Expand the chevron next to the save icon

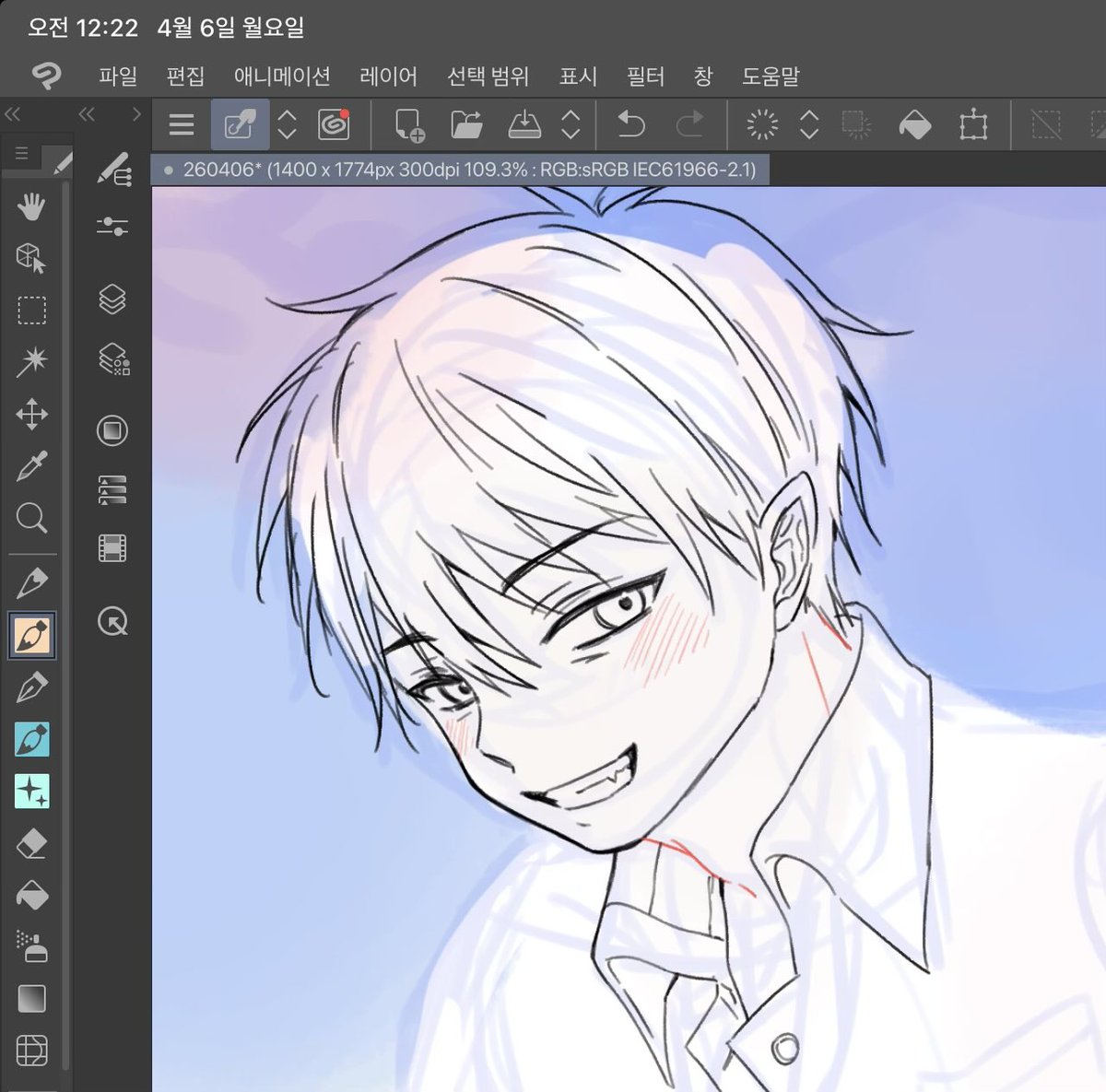[x=571, y=124]
